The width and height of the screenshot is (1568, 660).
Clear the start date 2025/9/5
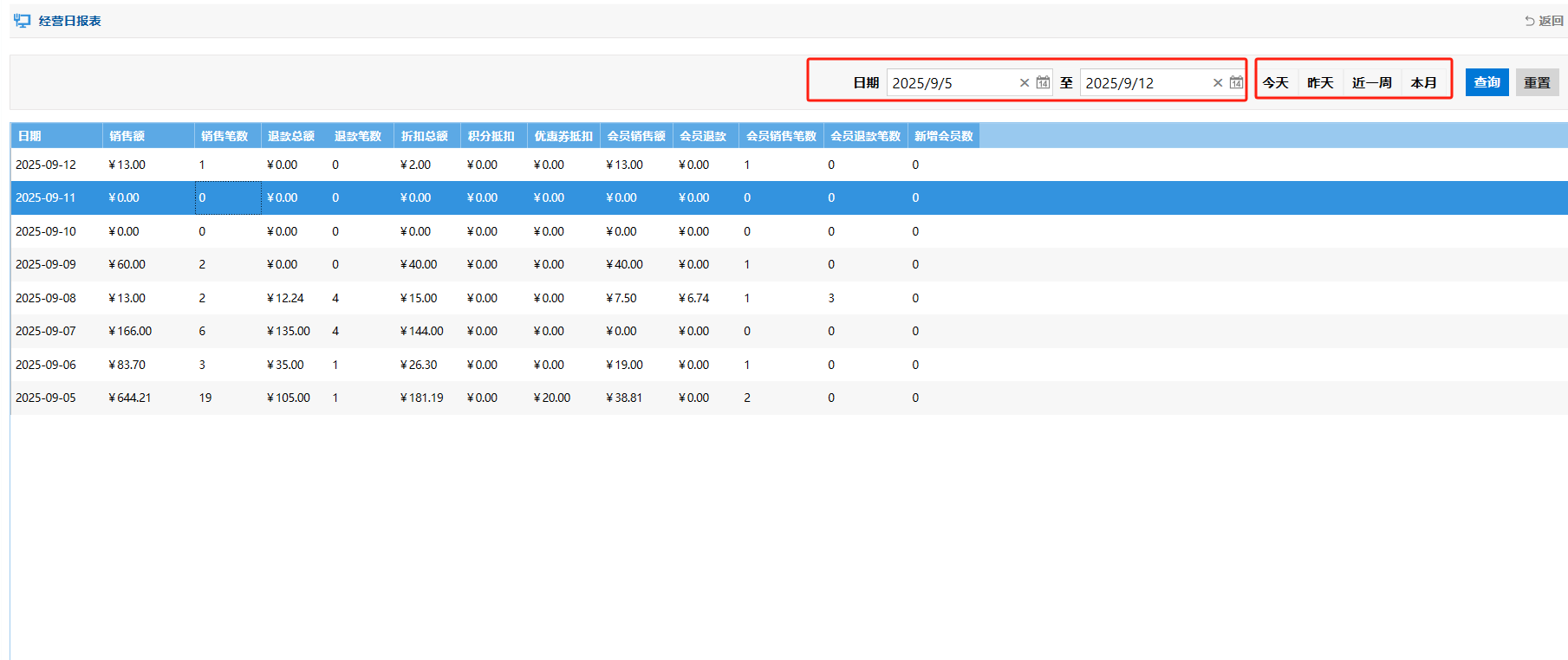1025,83
